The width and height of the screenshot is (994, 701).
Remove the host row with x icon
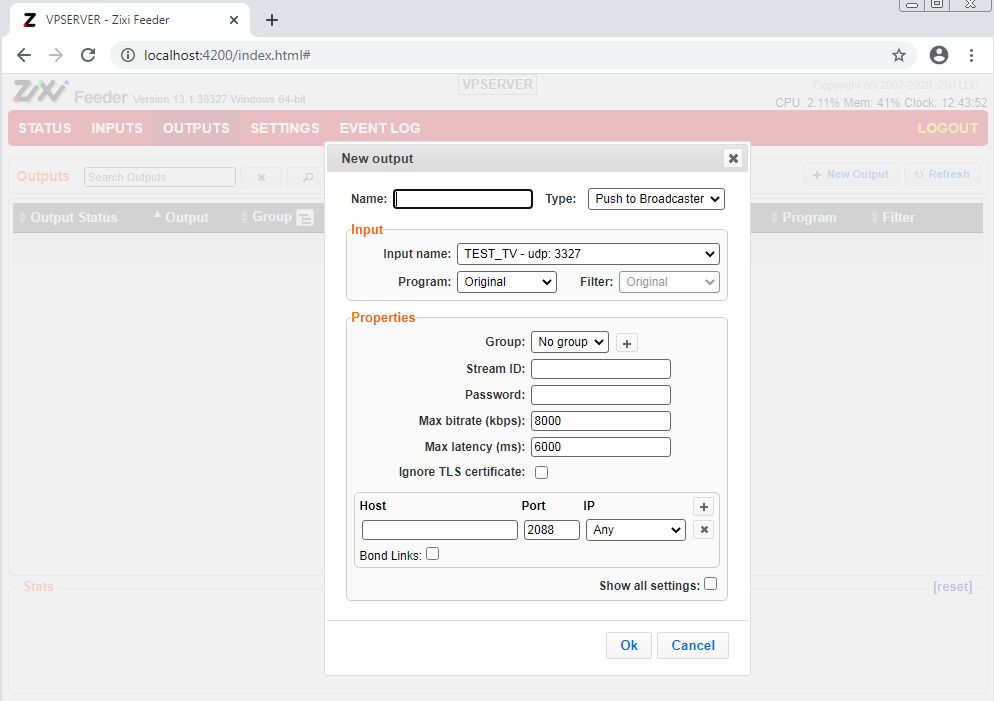[703, 530]
